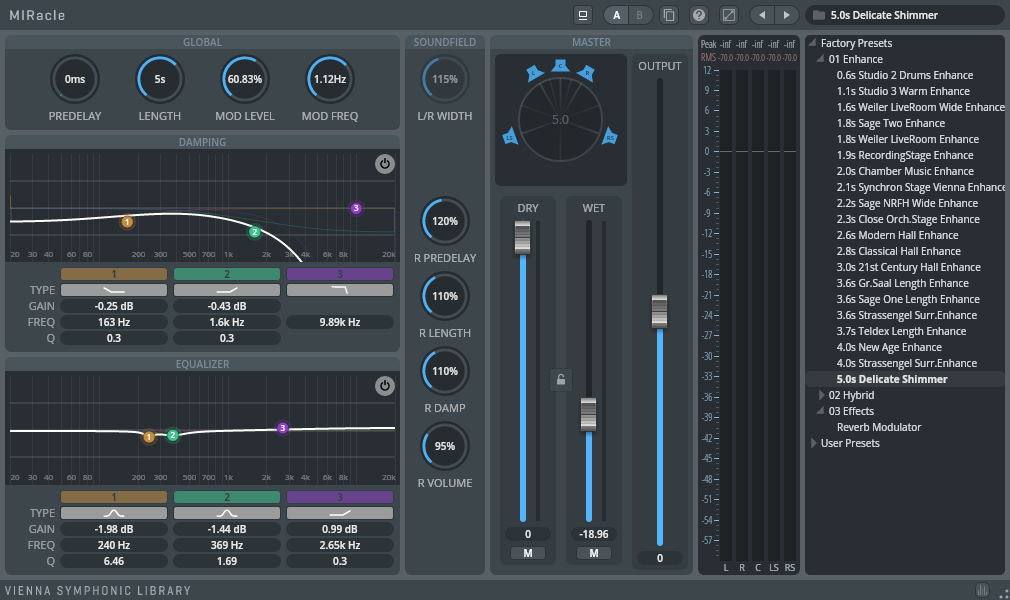Click the Length knob showing 5s

coord(160,79)
